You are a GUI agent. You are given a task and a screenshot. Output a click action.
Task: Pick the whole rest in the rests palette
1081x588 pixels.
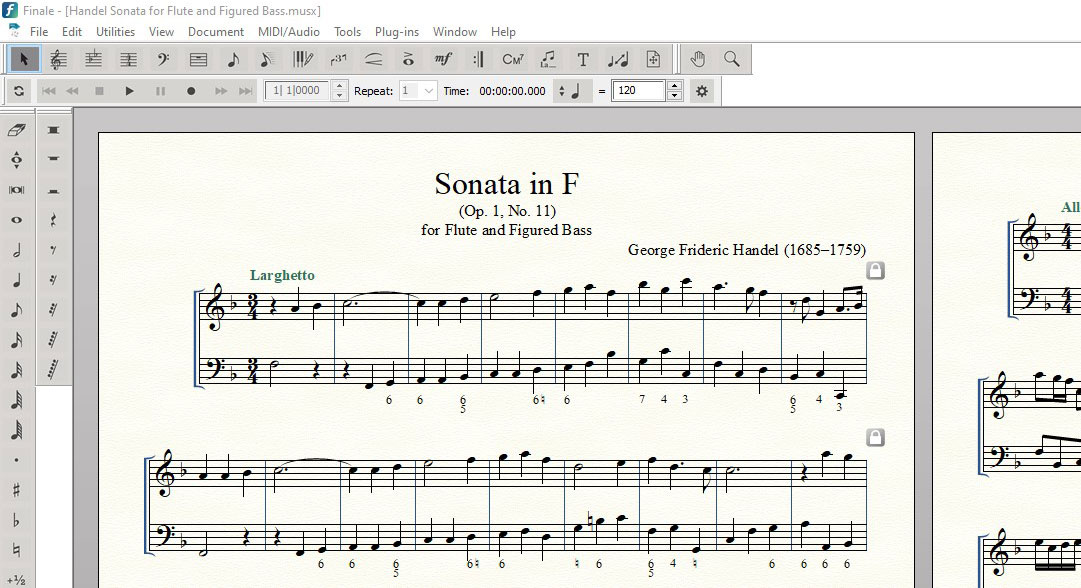pos(53,159)
